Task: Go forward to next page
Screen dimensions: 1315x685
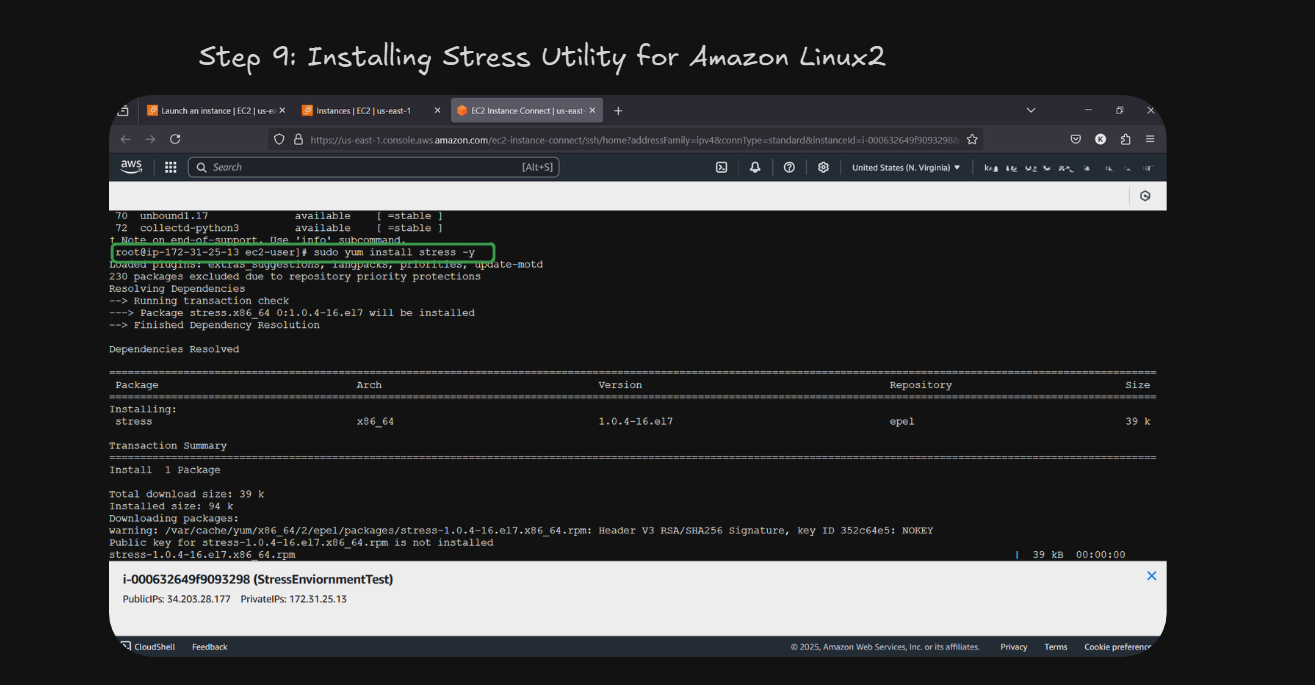Action: (150, 139)
